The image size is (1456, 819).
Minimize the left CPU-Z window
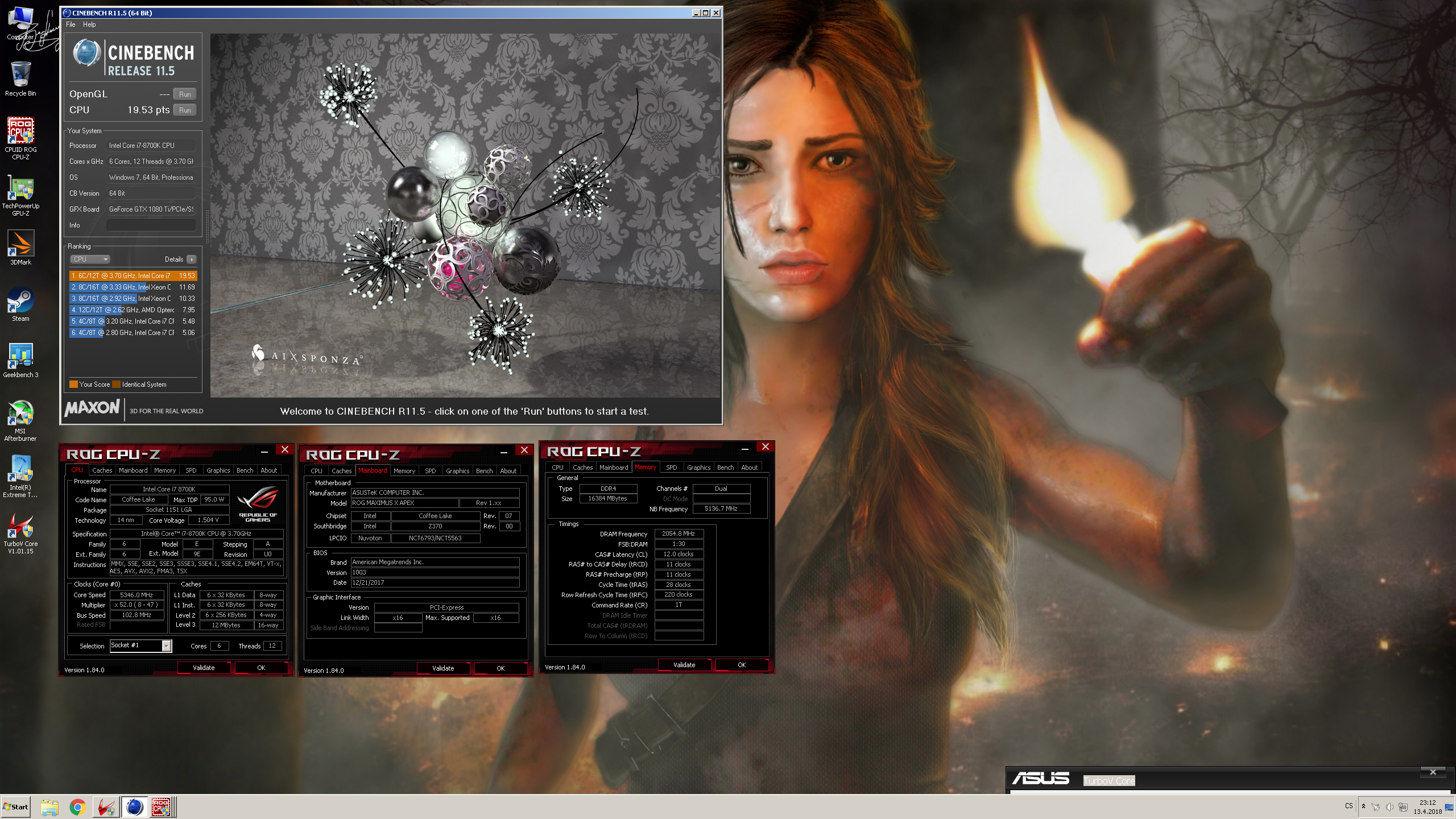[264, 452]
